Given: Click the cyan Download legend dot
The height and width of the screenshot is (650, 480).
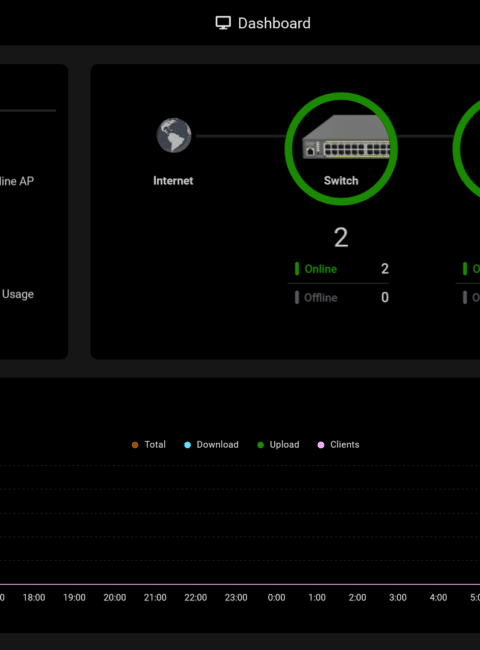Looking at the screenshot, I should pyautogui.click(x=187, y=445).
